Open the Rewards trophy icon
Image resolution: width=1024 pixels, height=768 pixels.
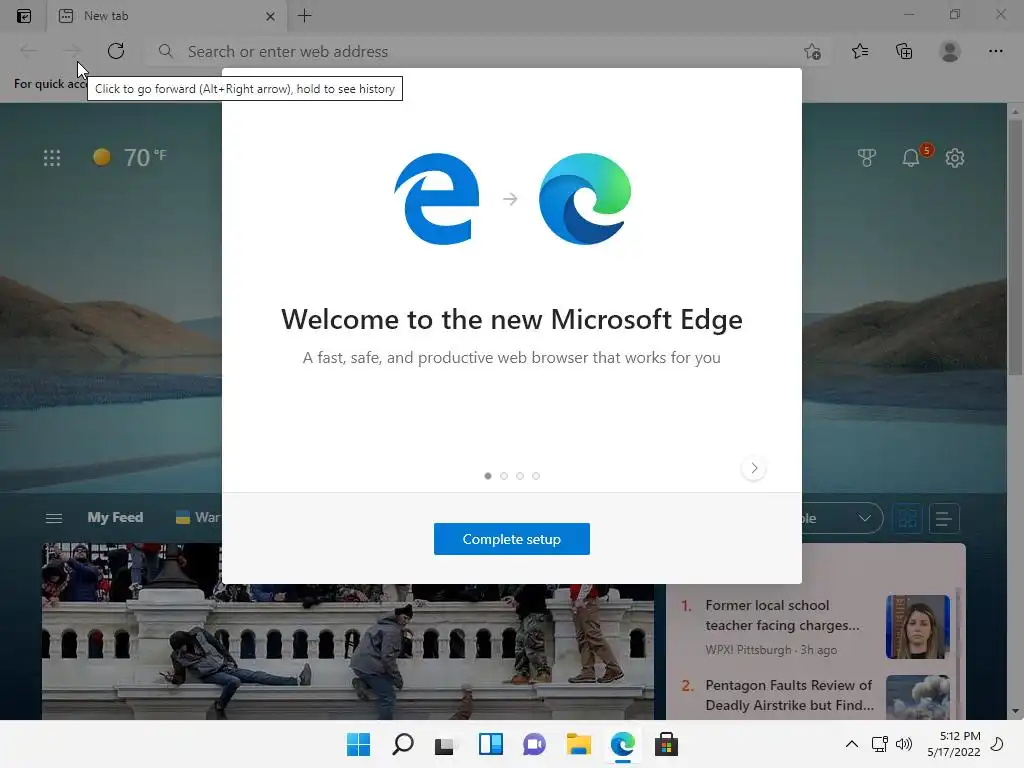coord(867,157)
